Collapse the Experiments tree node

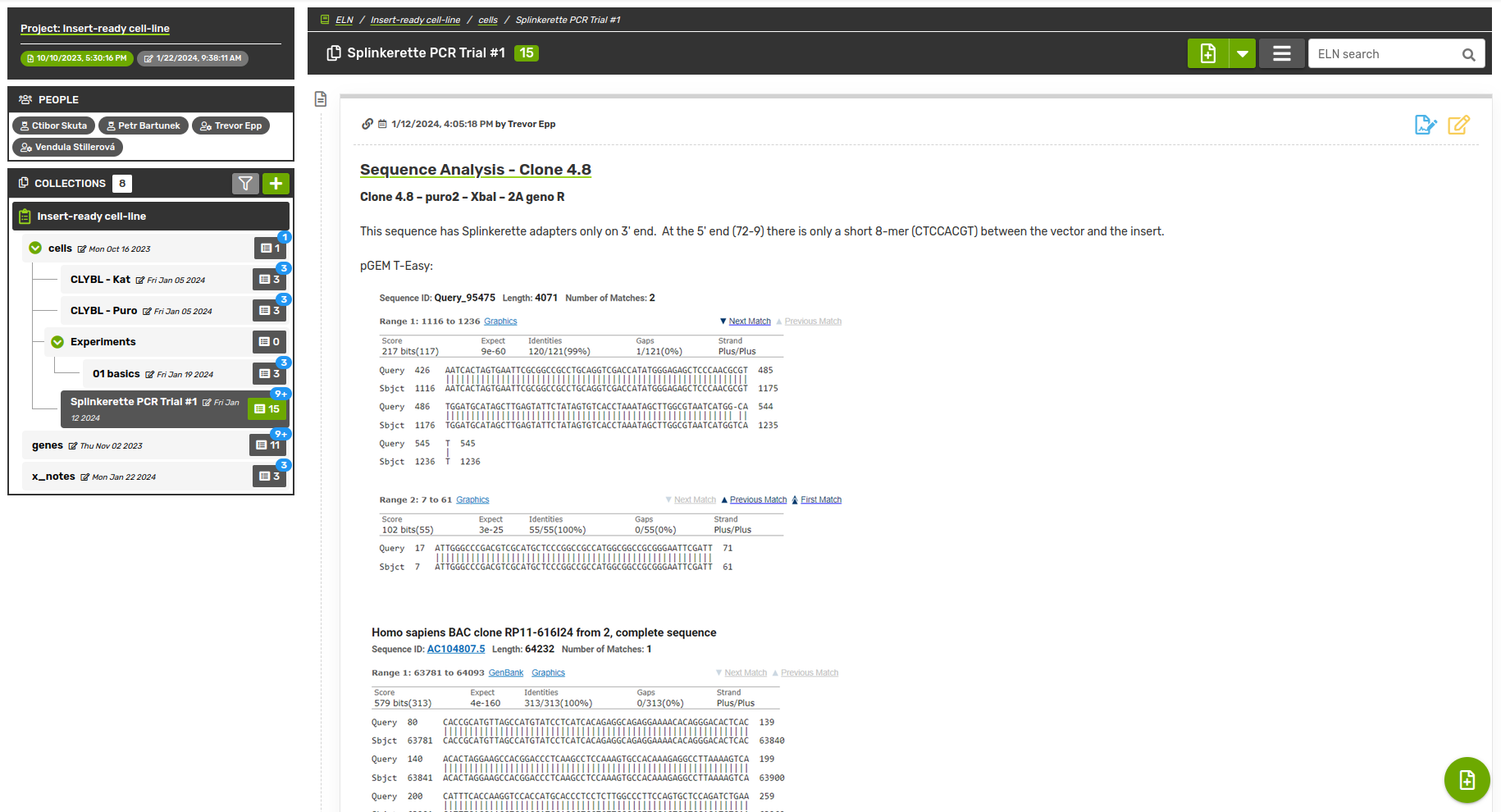tap(57, 342)
